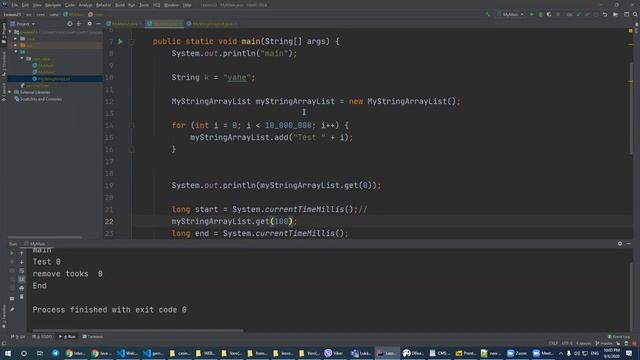Roll back changes with the revert arrow icon
Image resolution: width=640 pixels, height=360 pixels.
pyautogui.click(x=605, y=14)
